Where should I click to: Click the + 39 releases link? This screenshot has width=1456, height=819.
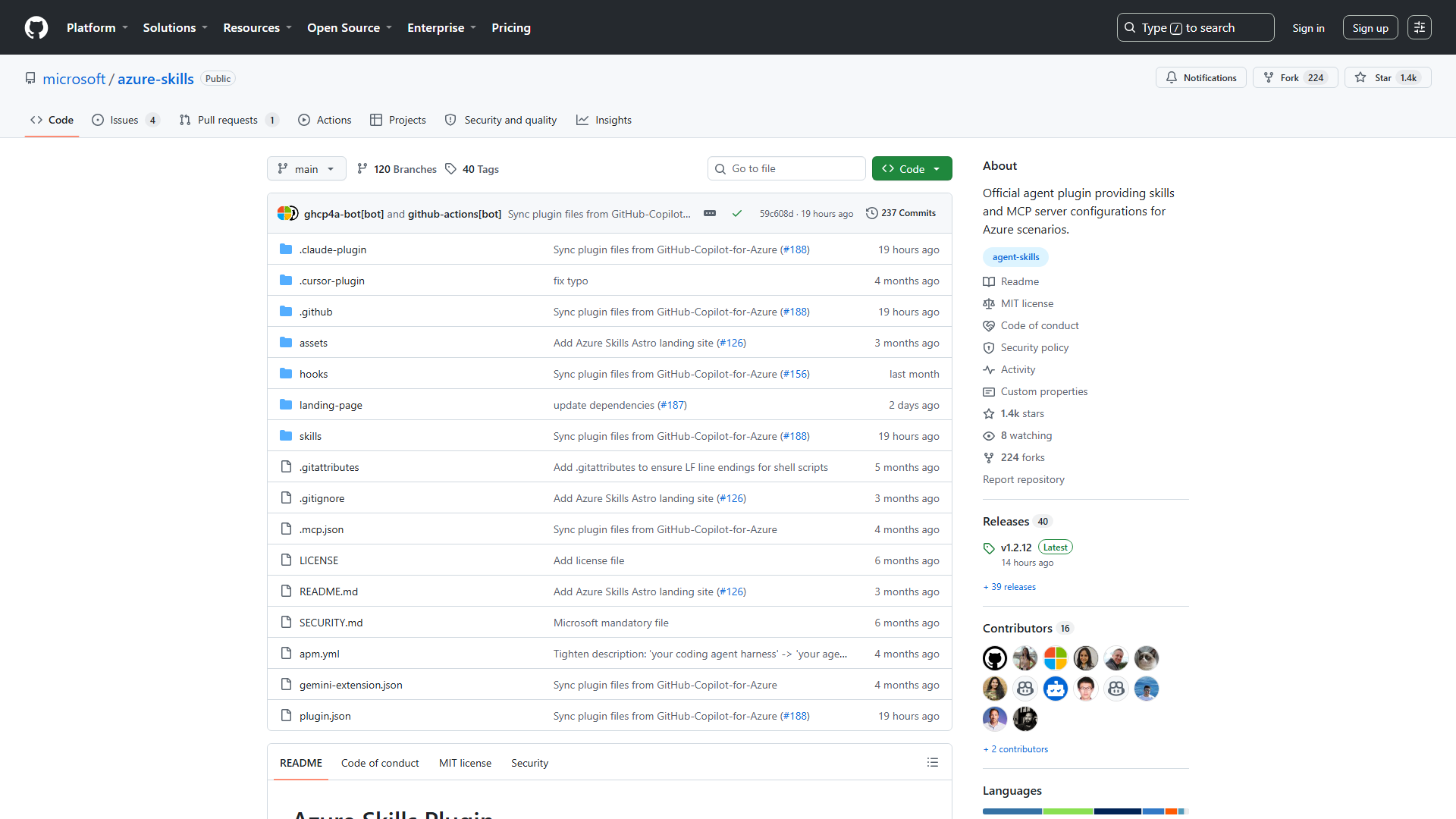(1009, 587)
